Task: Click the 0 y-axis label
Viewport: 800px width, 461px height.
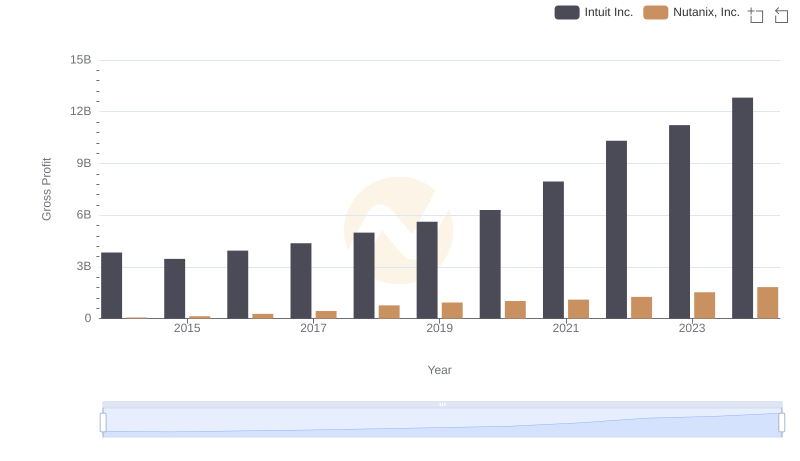Action: click(88, 318)
